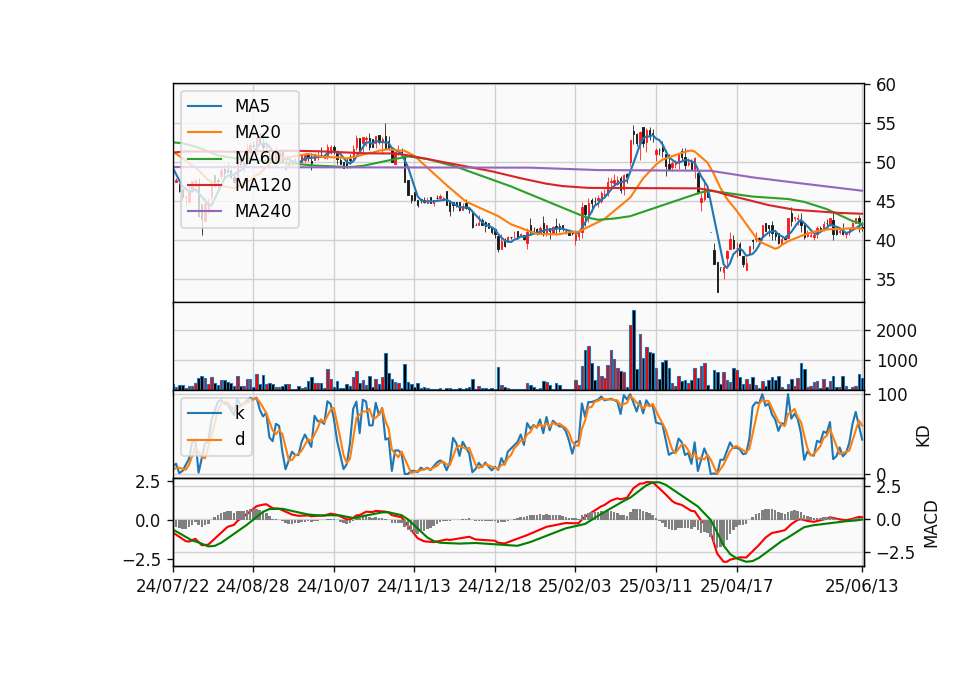Click the MA20 legend label
The height and width of the screenshot is (690, 960).
point(257,132)
